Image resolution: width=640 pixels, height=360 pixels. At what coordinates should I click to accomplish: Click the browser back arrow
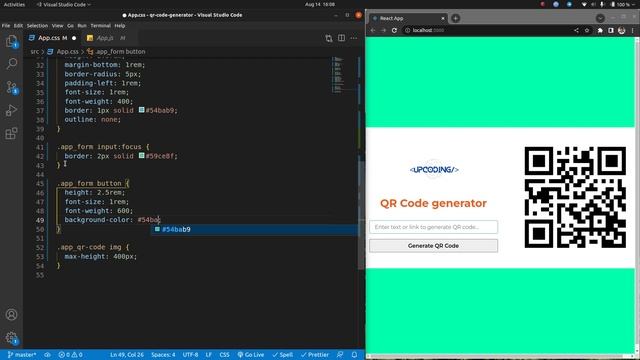pos(373,30)
